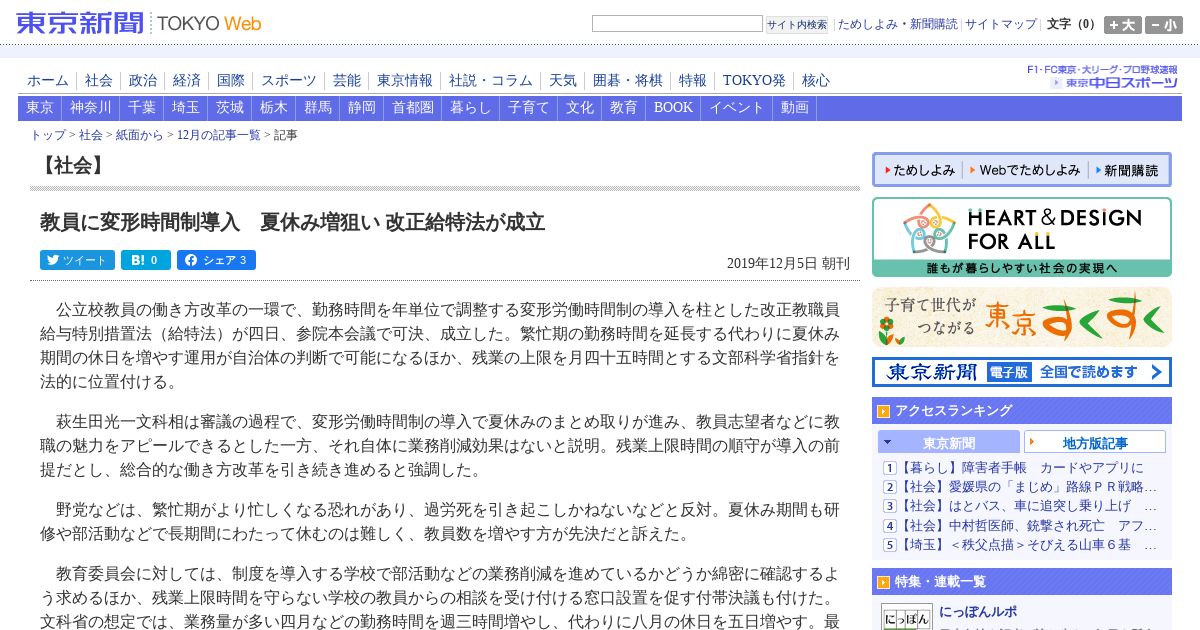The image size is (1200, 630).
Task: Open 天気 menu item
Action: [x=563, y=81]
